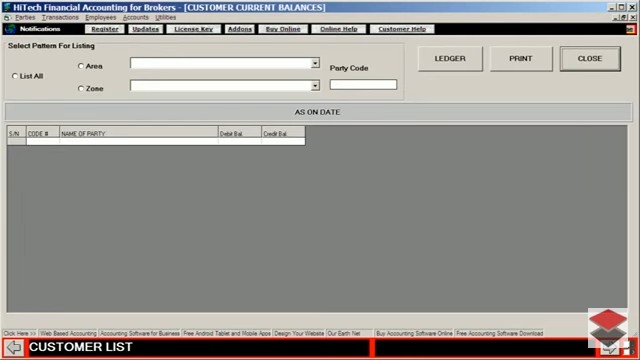Click the Debit Bal column header

[x=240, y=133]
